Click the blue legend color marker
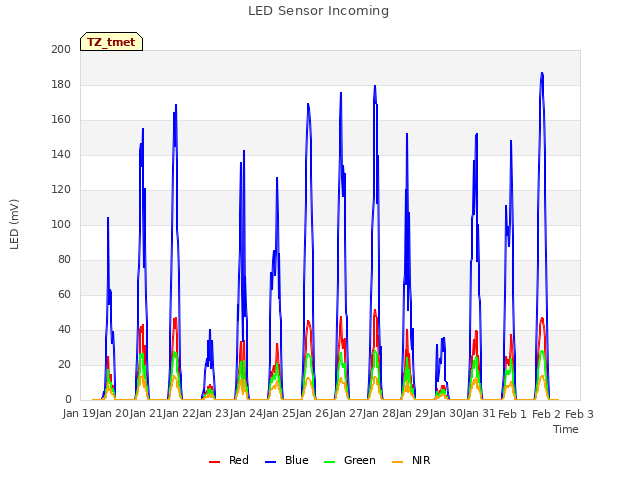Viewport: 640px width, 480px height. (271, 462)
